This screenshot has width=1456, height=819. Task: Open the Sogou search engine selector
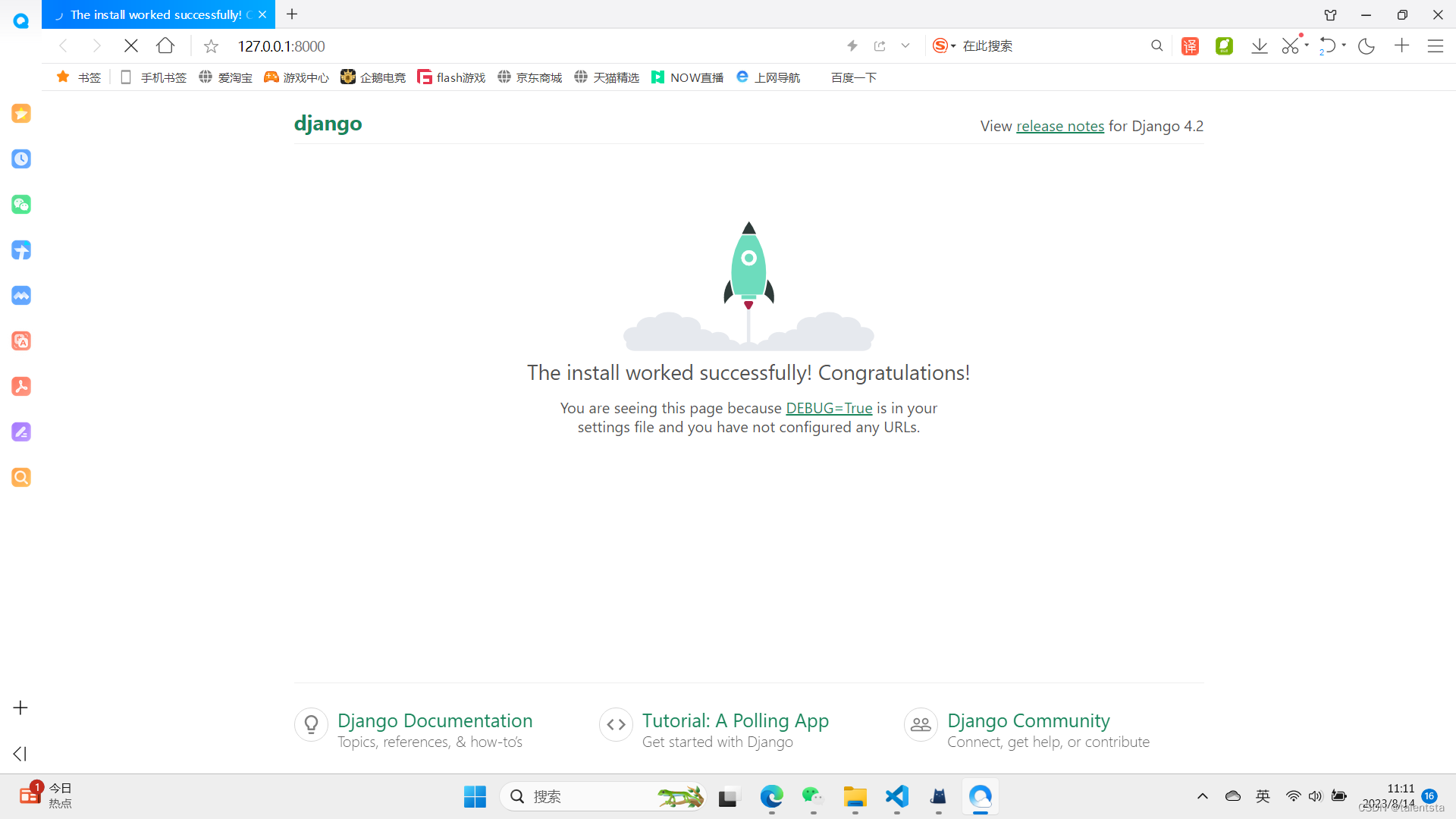(944, 46)
